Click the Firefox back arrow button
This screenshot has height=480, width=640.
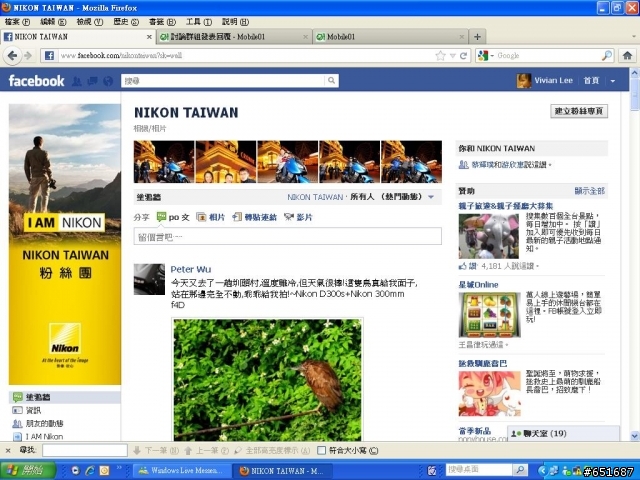pyautogui.click(x=12, y=55)
